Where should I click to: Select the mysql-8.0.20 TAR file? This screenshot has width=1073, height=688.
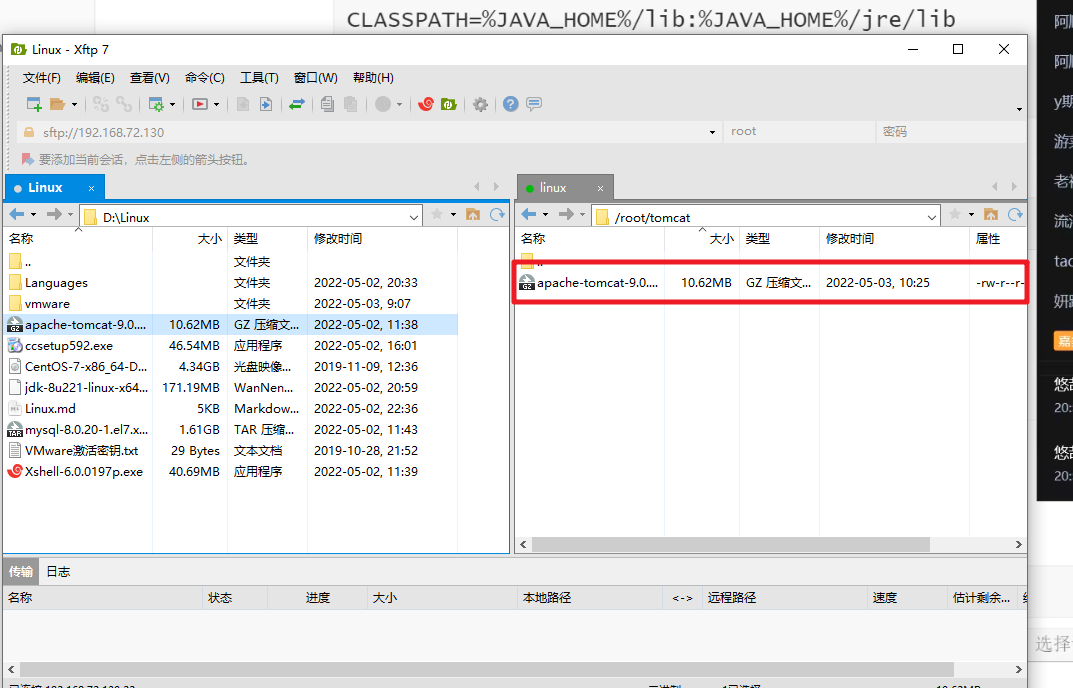coord(231,430)
